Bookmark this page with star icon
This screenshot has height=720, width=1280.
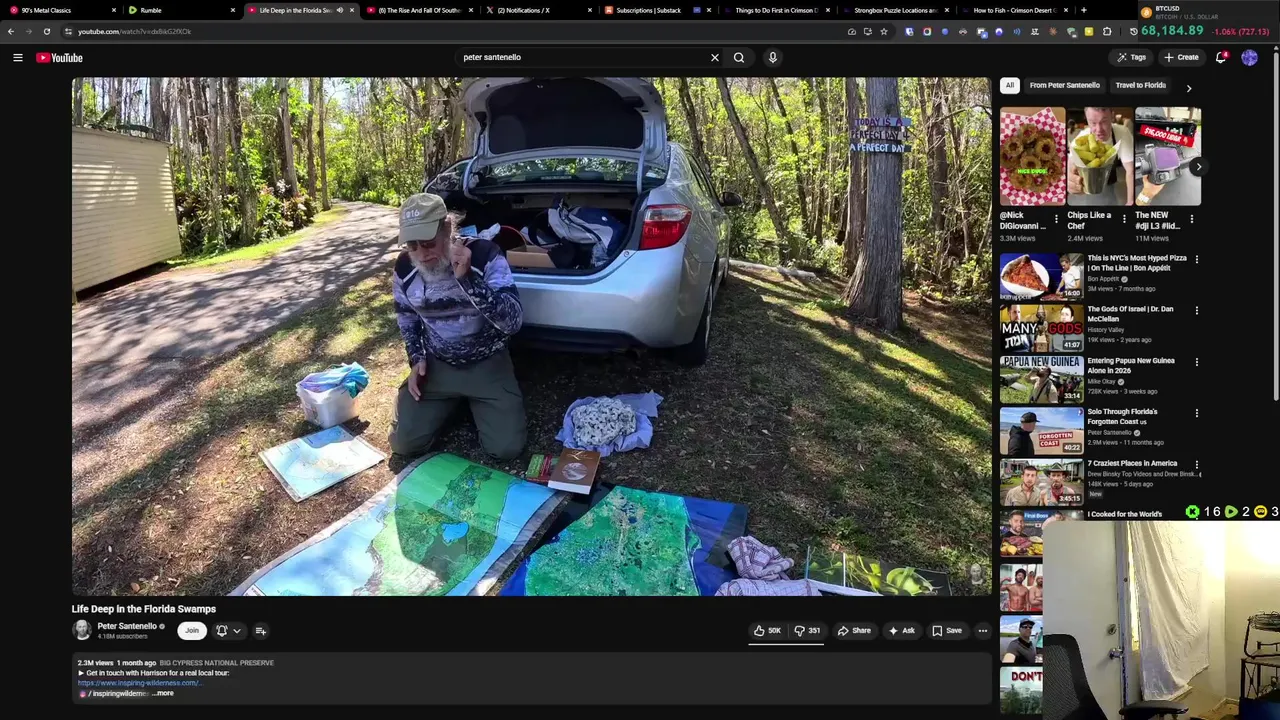[884, 31]
